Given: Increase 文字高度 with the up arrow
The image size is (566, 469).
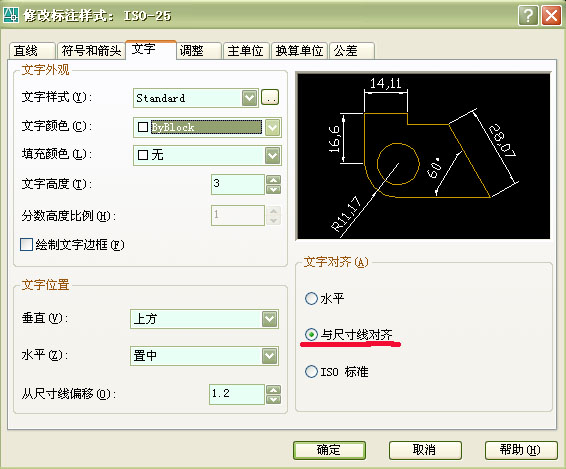Looking at the screenshot, I should point(273,180).
